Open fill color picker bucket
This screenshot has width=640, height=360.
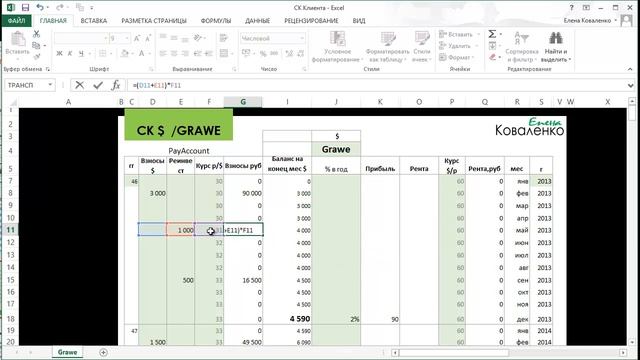tap(124, 53)
